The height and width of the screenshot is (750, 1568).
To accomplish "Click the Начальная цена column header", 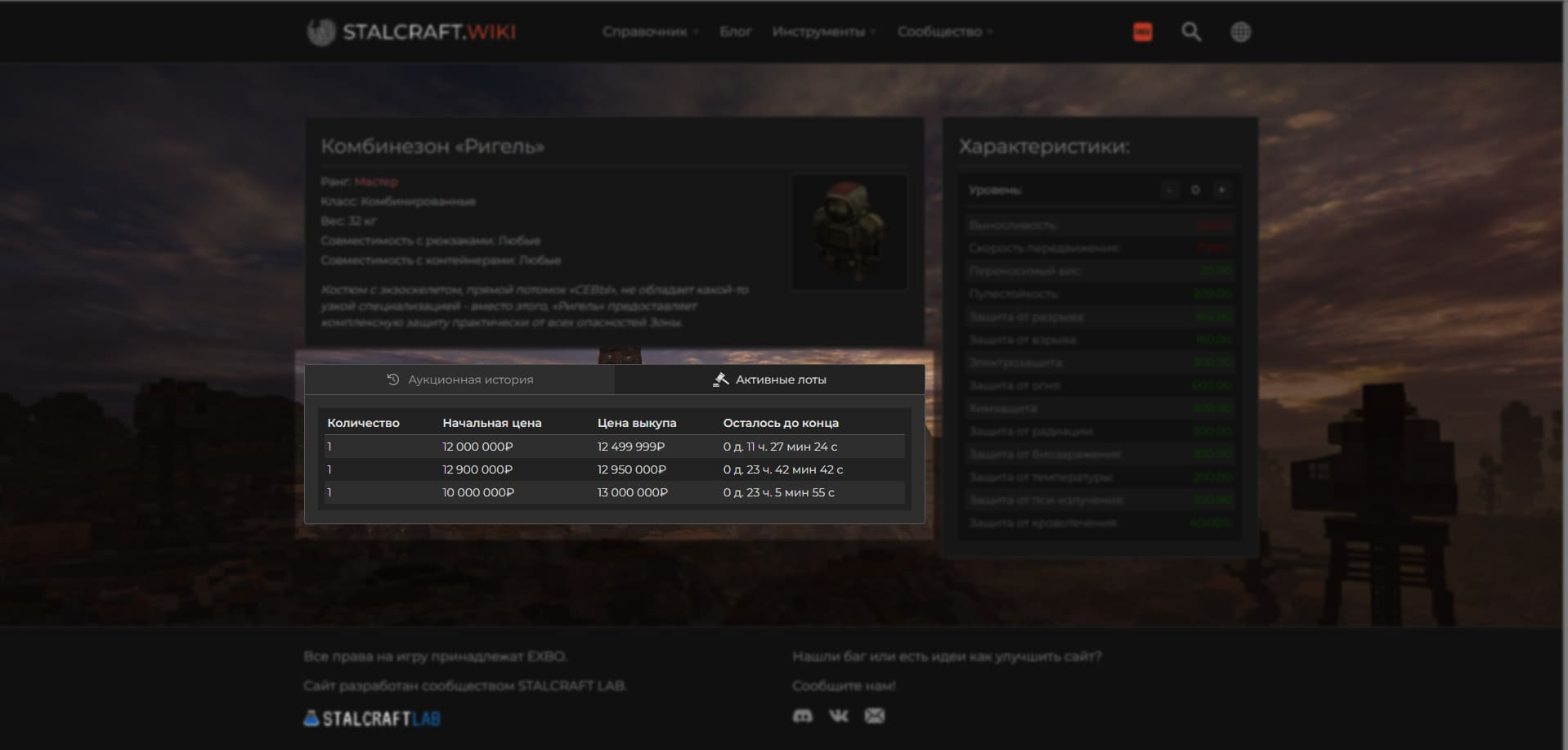I will pyautogui.click(x=491, y=423).
